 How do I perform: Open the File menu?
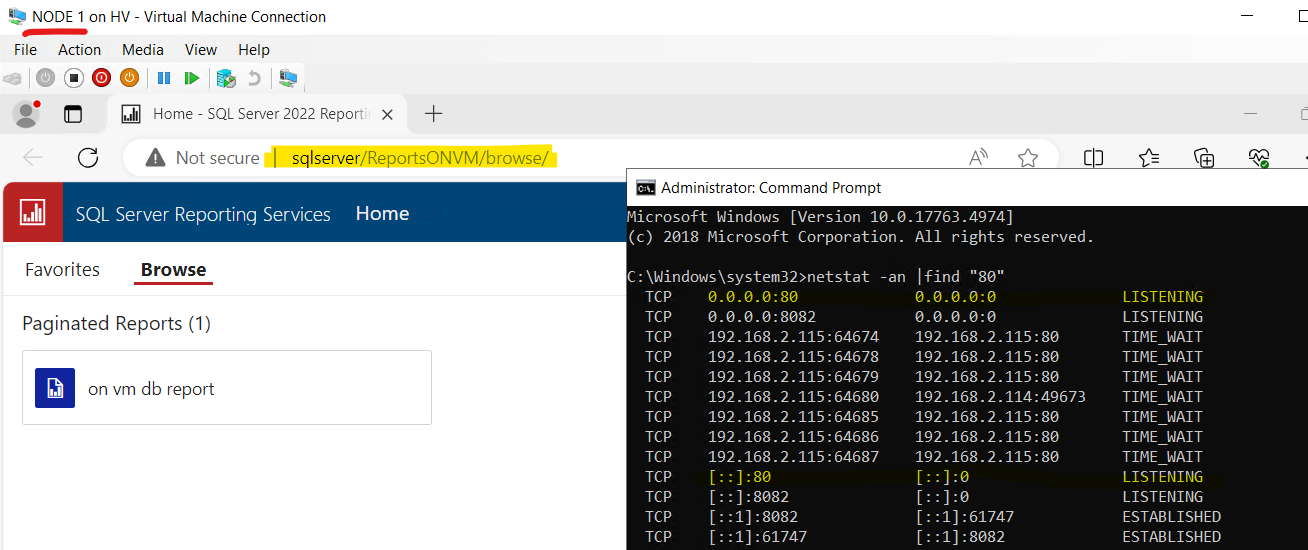25,49
